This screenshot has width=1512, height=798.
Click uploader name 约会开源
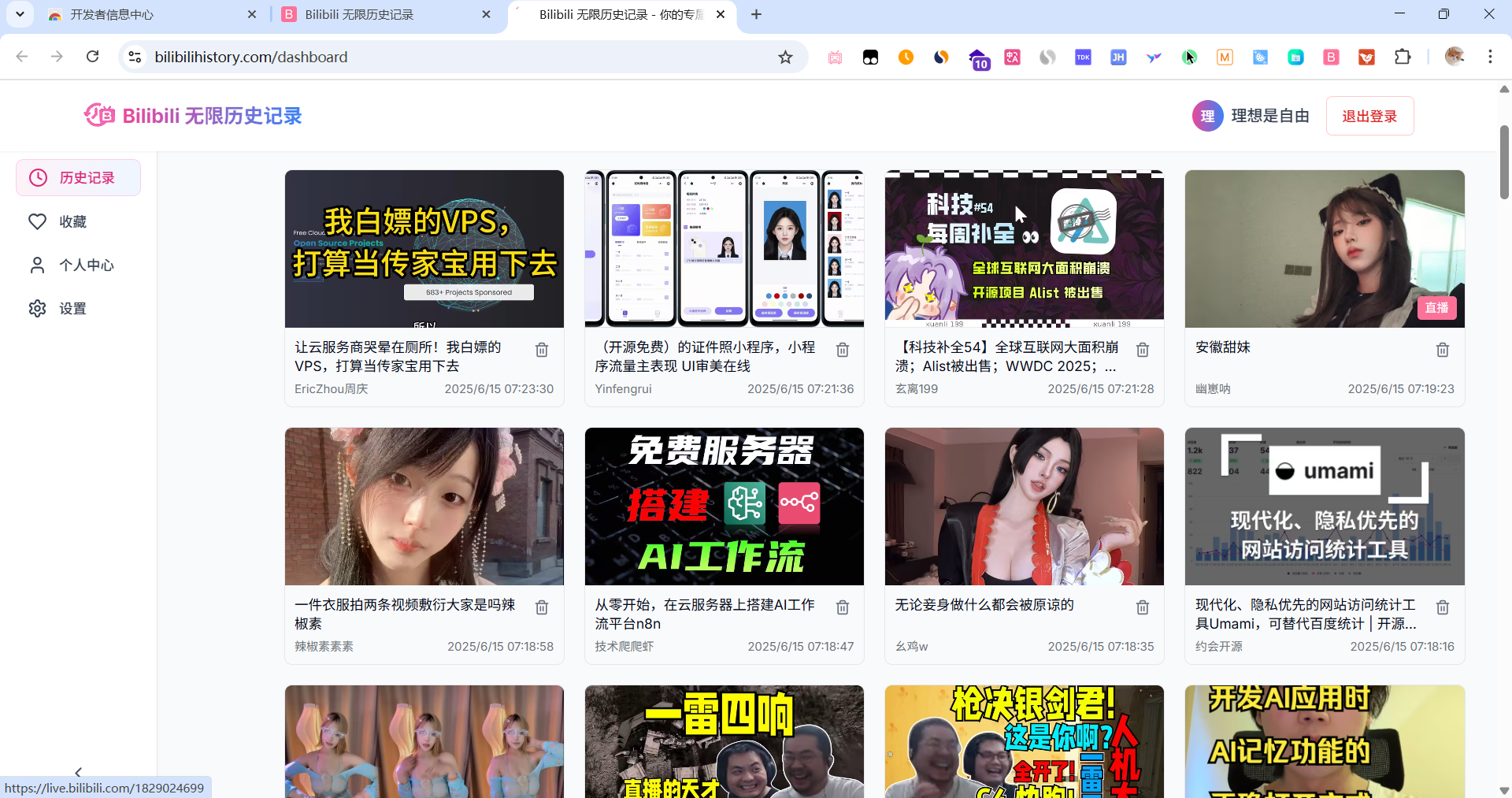click(1219, 647)
